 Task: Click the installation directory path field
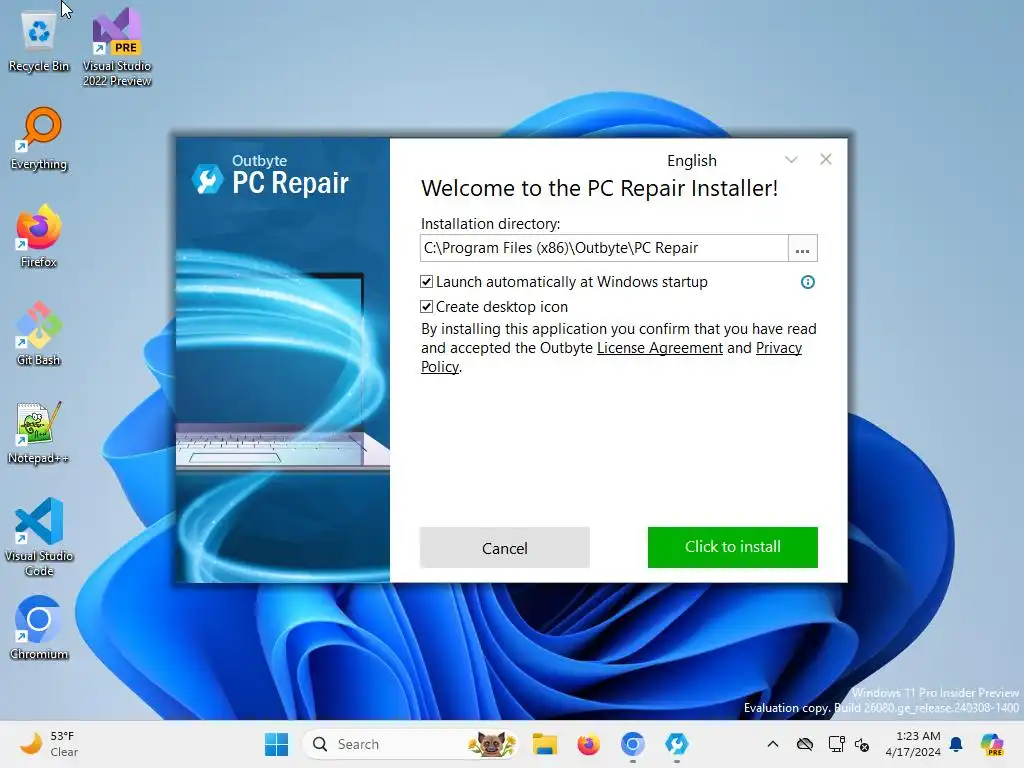point(604,248)
